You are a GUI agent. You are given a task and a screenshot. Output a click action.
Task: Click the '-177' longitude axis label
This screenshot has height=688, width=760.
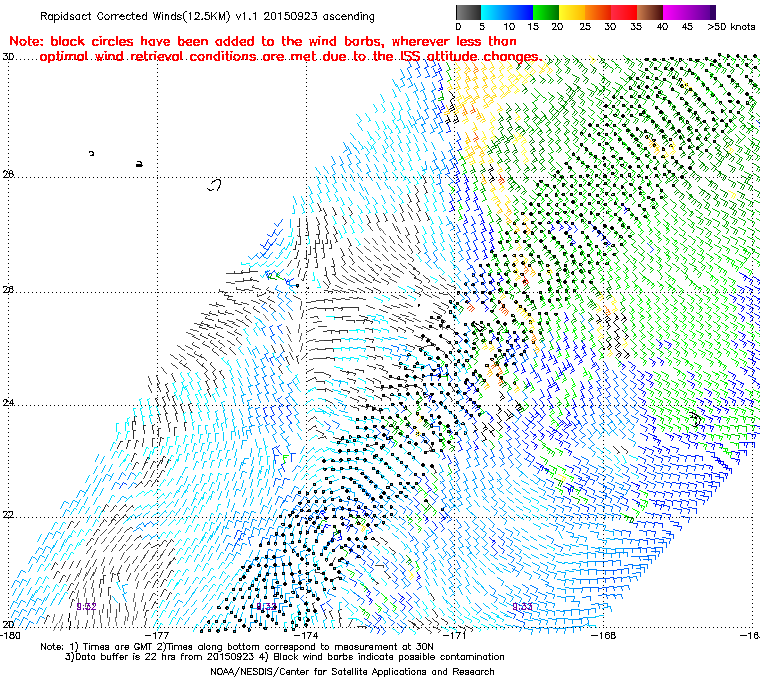pos(158,635)
